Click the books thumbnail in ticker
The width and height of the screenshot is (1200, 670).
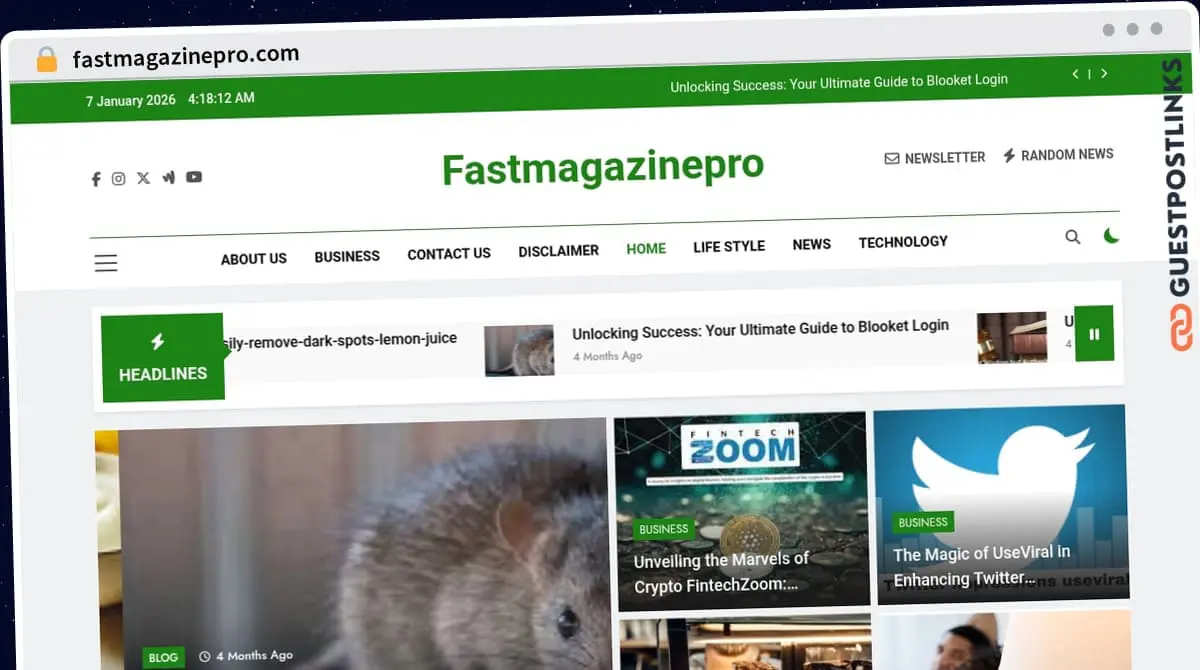coord(1012,337)
